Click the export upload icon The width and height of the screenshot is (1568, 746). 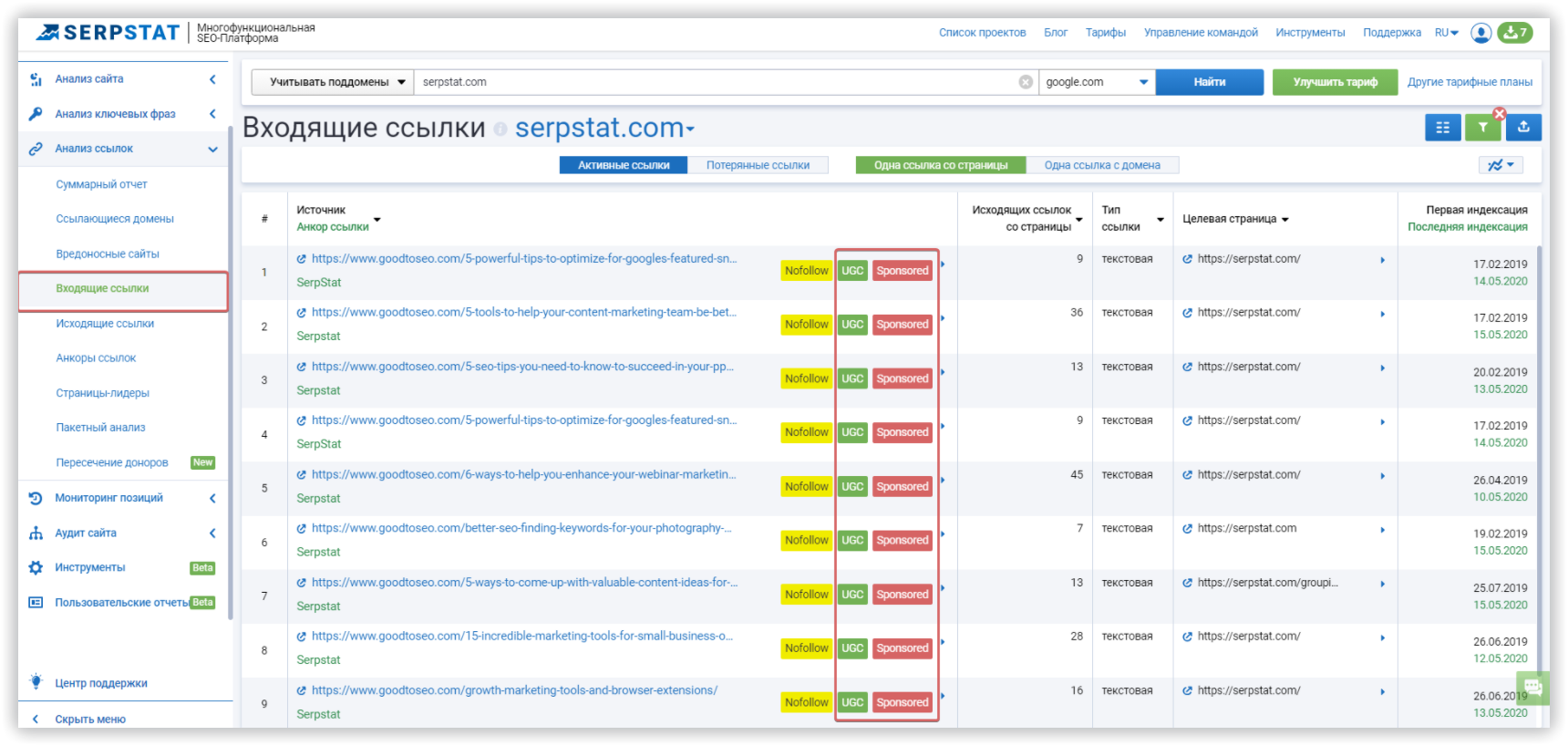[1523, 128]
